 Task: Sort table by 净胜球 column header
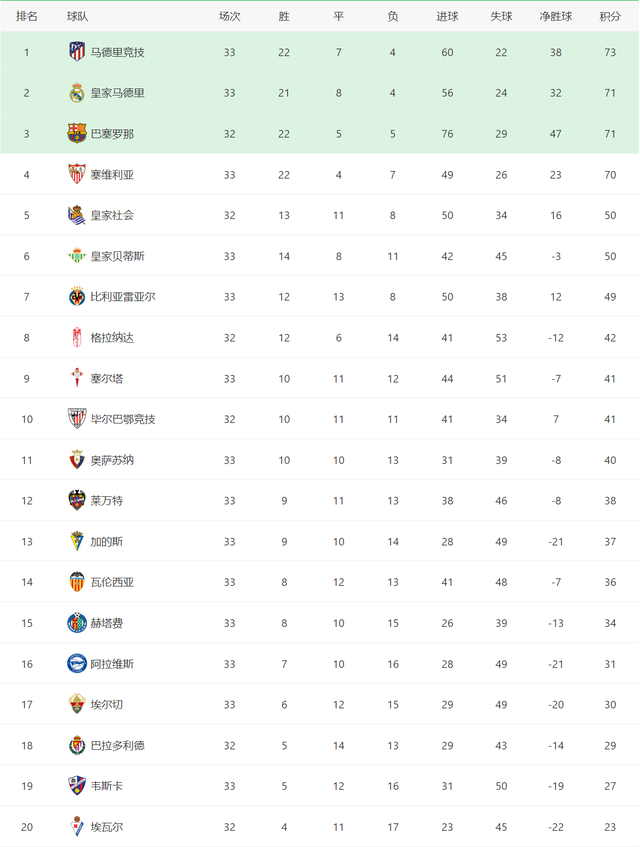coord(556,17)
